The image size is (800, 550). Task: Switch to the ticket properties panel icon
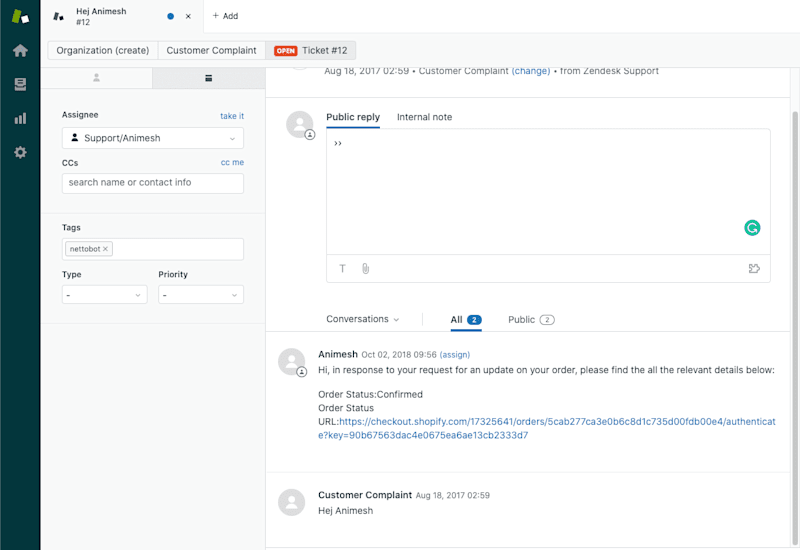[x=209, y=78]
